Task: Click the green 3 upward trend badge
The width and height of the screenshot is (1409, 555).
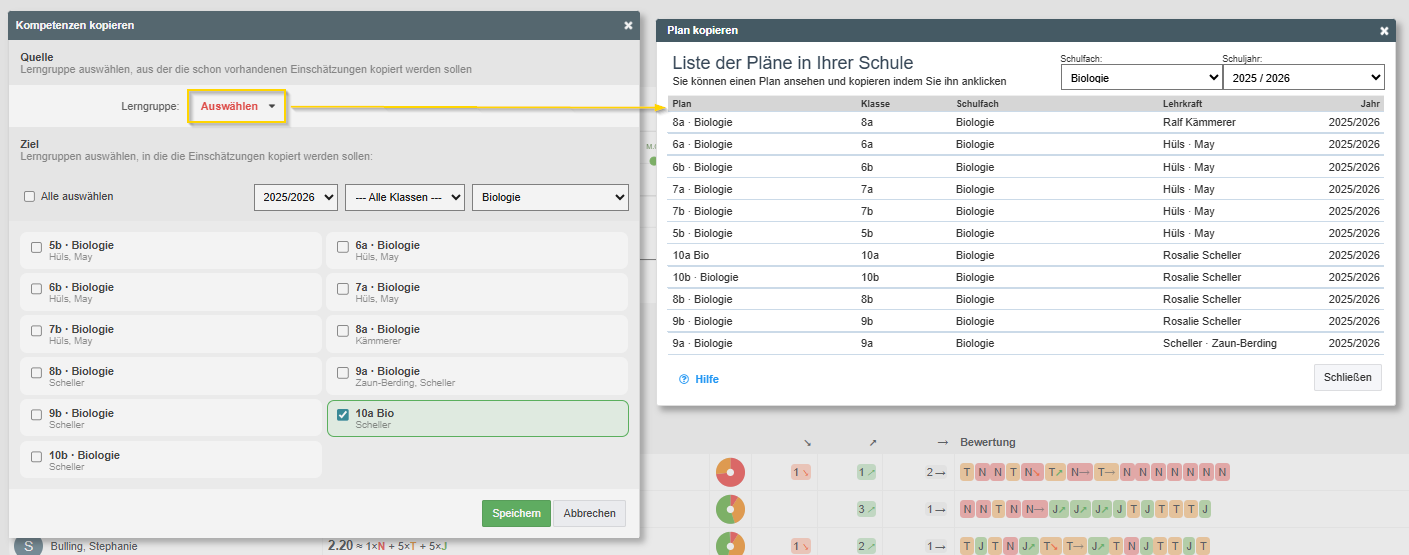Action: [x=866, y=509]
